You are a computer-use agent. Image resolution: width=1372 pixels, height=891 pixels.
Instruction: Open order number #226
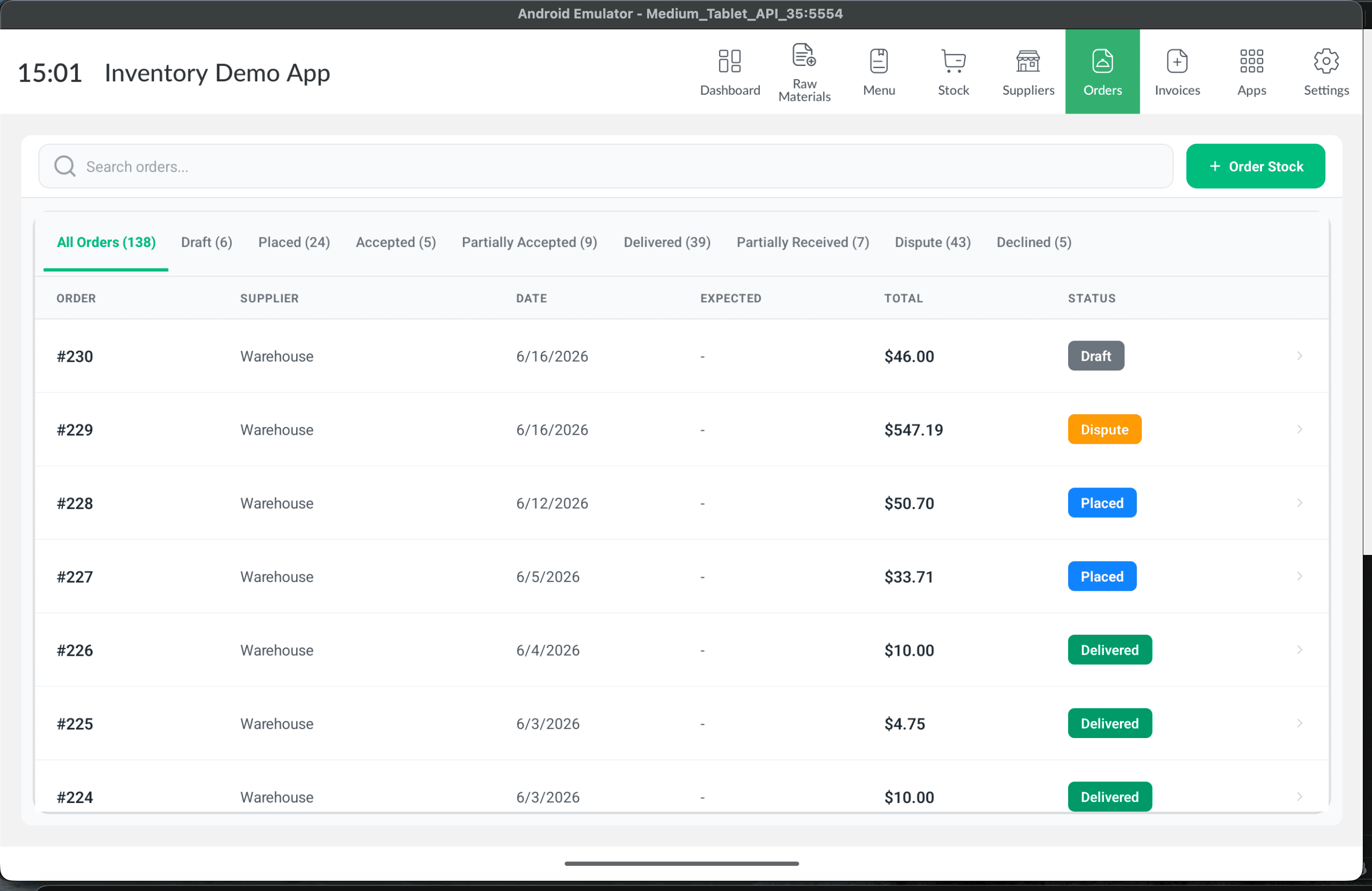point(74,650)
